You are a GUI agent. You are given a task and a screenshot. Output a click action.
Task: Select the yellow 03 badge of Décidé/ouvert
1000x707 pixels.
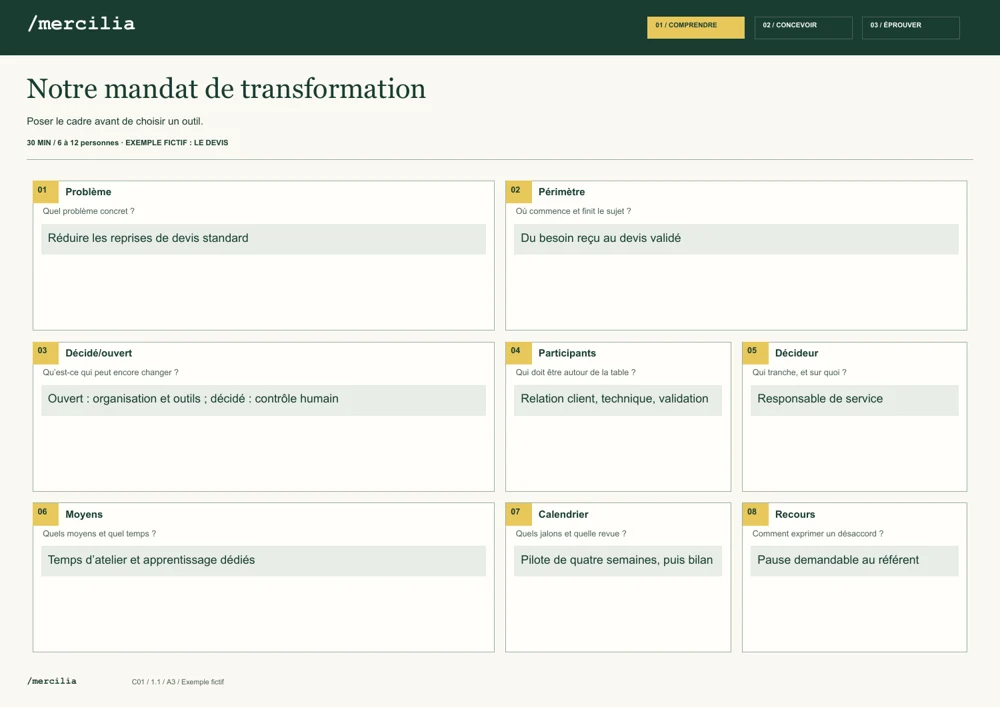(45, 353)
